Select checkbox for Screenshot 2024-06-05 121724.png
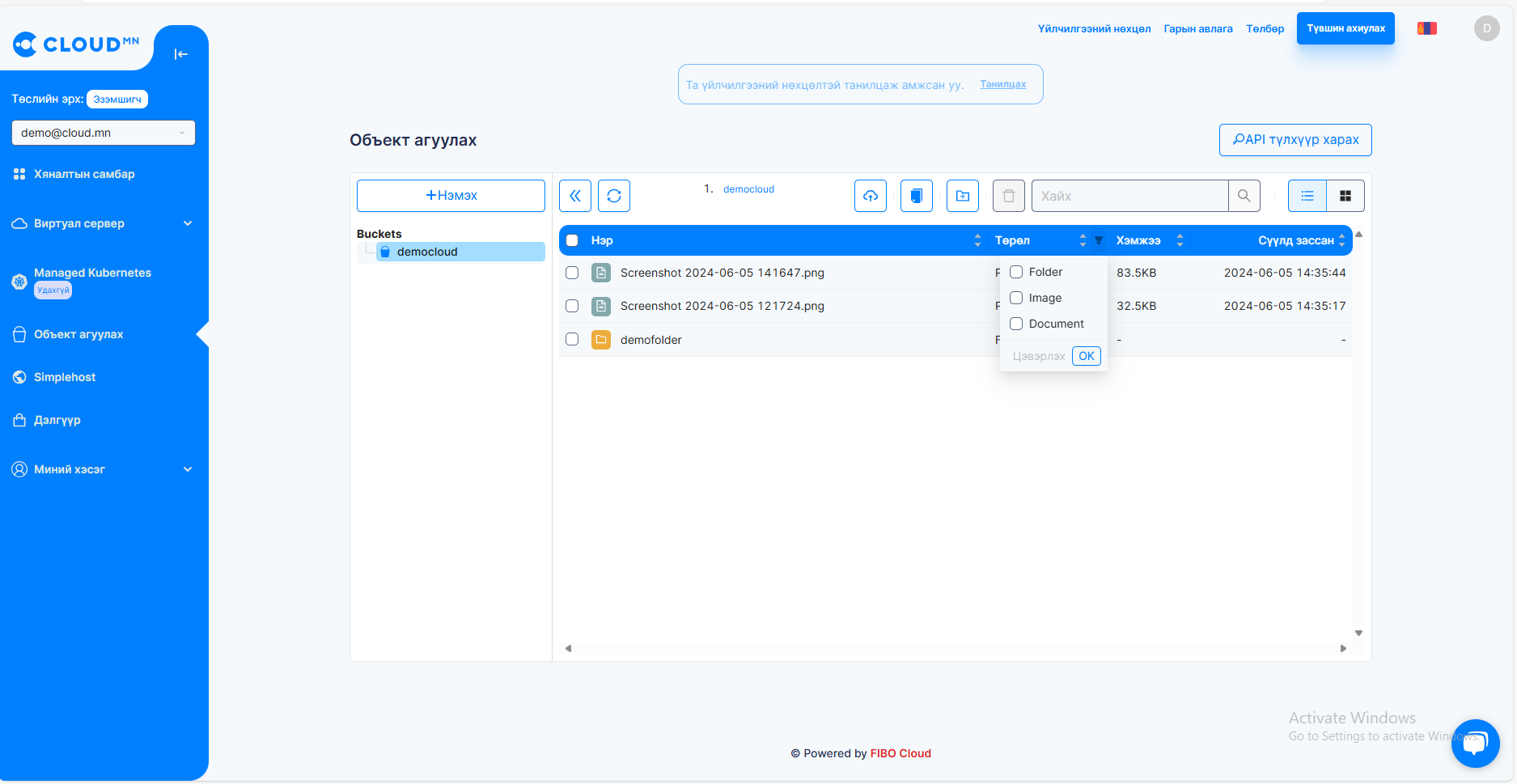The width and height of the screenshot is (1517, 784). (x=572, y=306)
